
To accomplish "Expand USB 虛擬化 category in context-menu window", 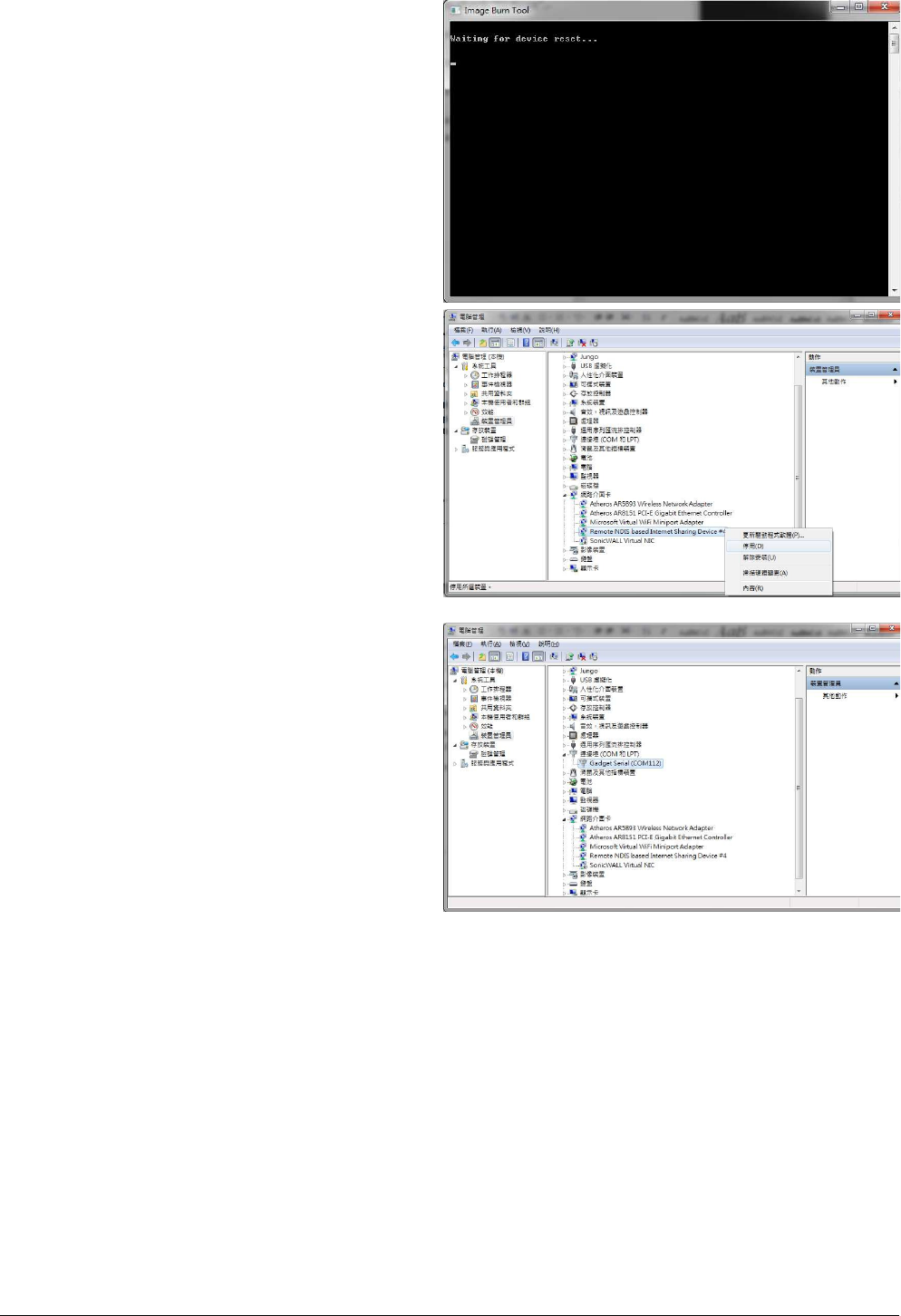I will pos(565,366).
